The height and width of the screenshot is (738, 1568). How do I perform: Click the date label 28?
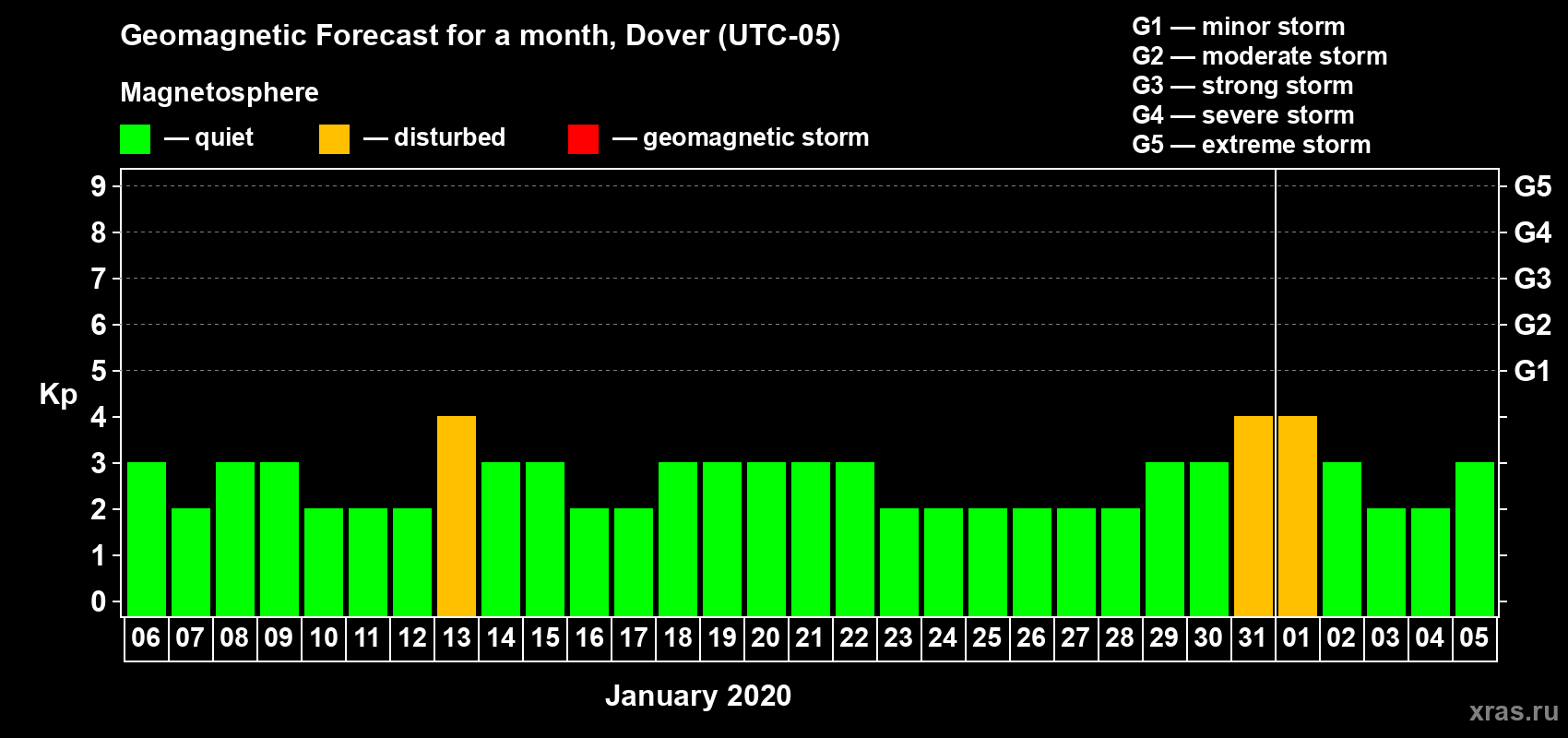pos(1120,637)
